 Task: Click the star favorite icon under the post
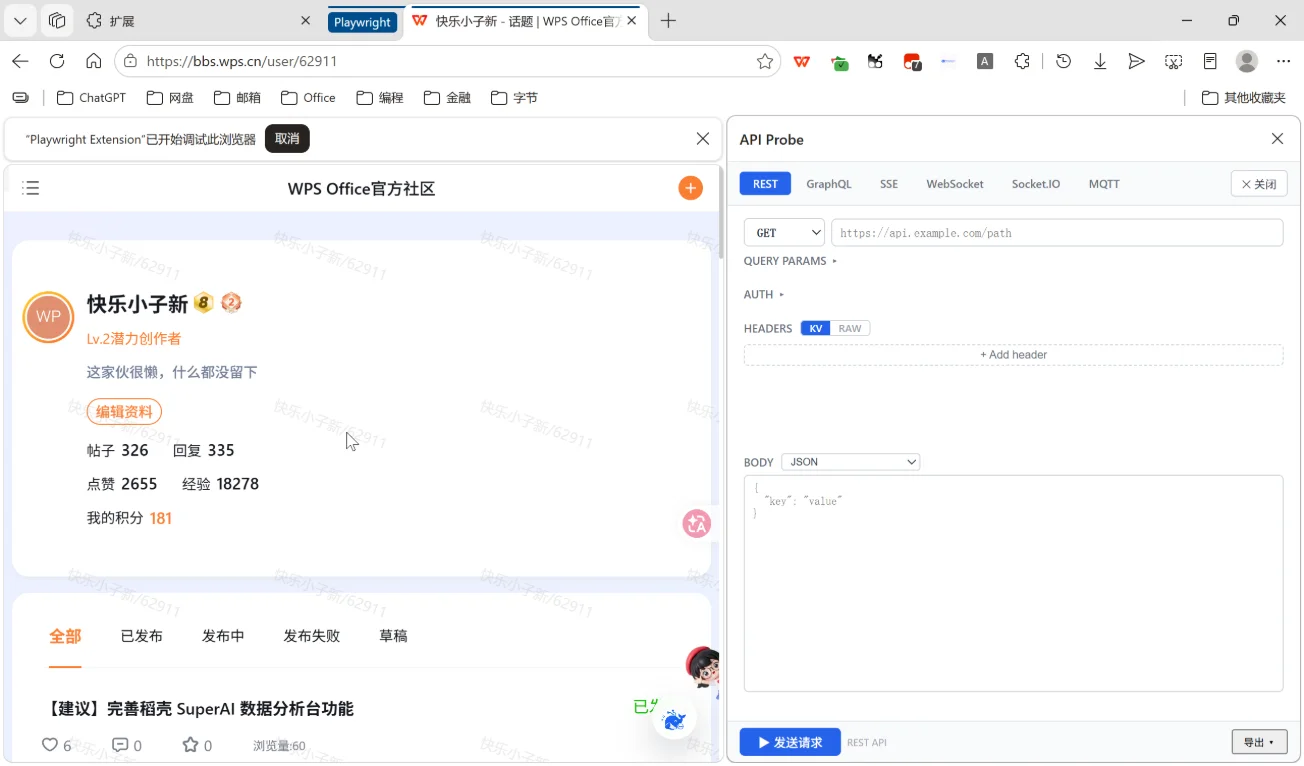tap(190, 745)
